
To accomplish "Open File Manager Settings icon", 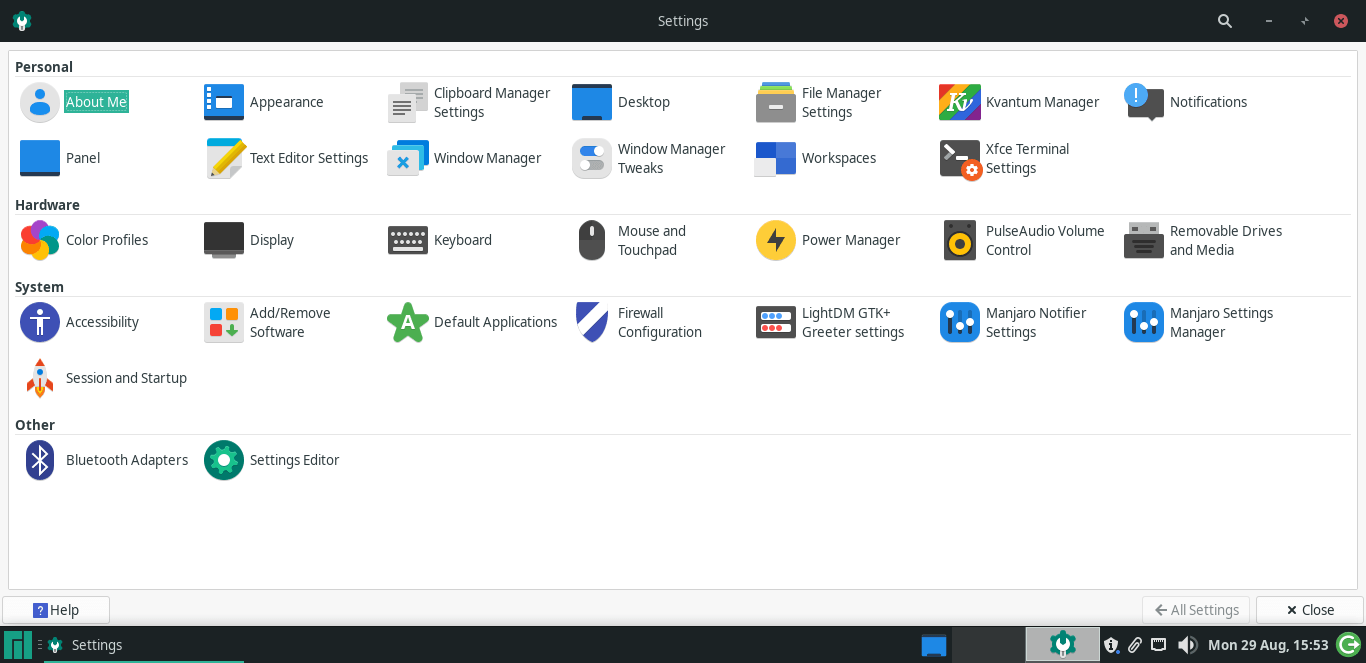I will coord(776,102).
